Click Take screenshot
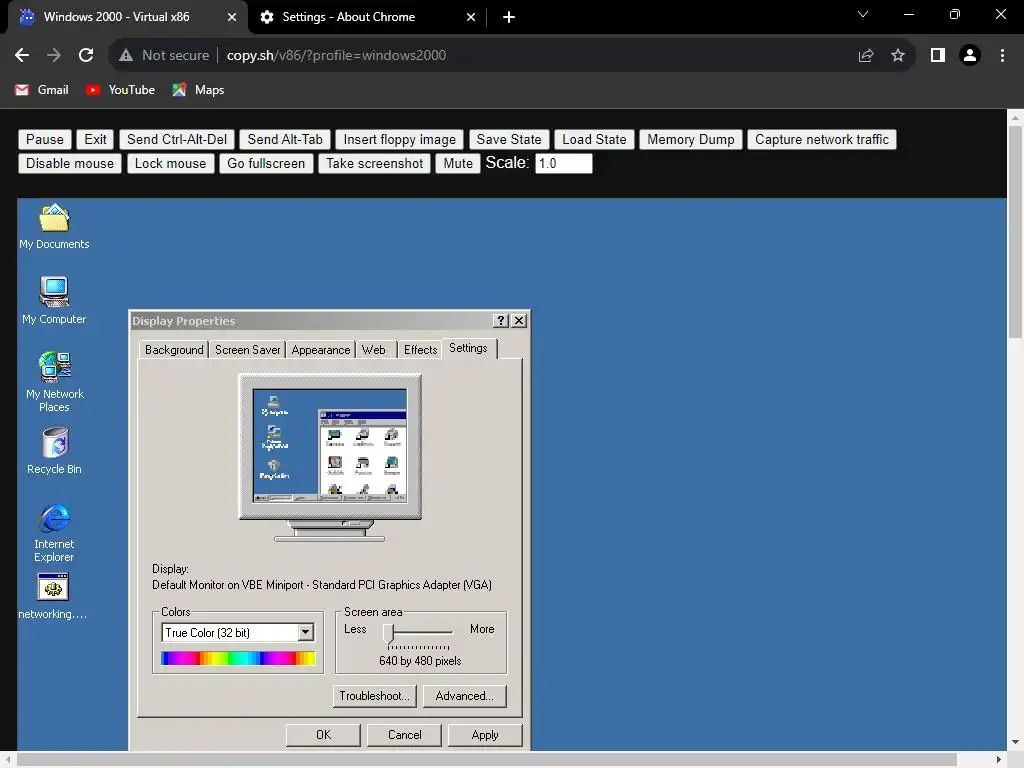Viewport: 1024px width, 768px height. [374, 164]
